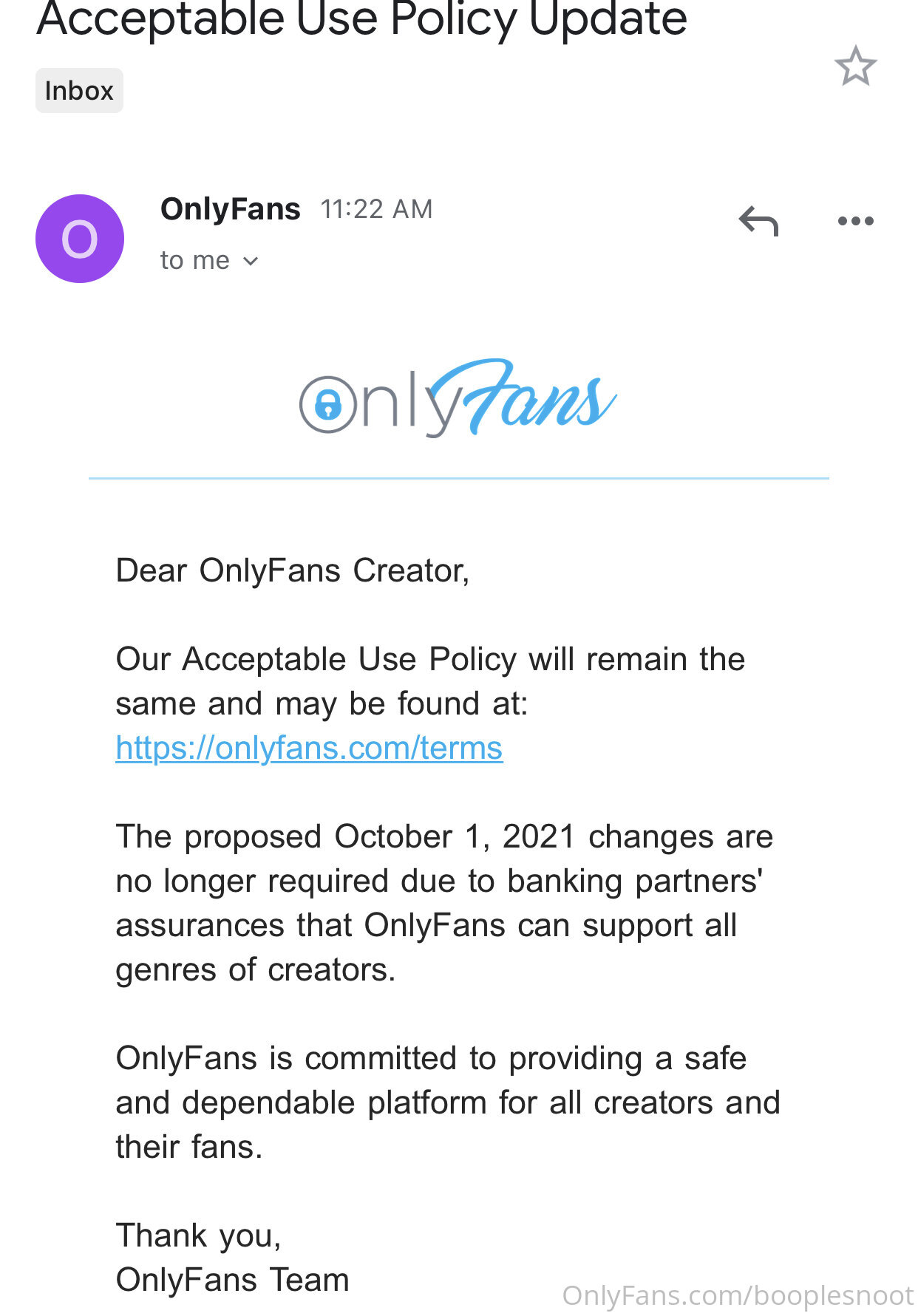The image size is (918, 1316).
Task: Expand recipient details chevron beside 'to me'
Action: point(251,261)
